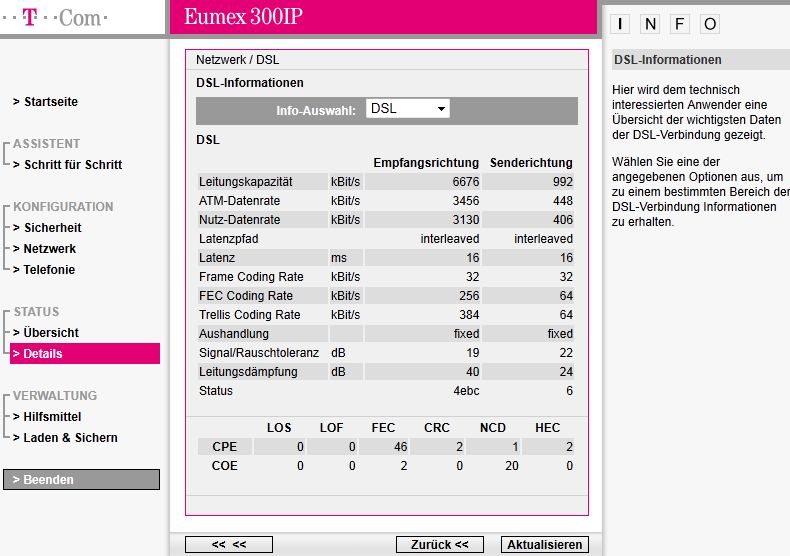
Task: Click the Nutz-Datenrate row label
Action: pyautogui.click(x=239, y=220)
